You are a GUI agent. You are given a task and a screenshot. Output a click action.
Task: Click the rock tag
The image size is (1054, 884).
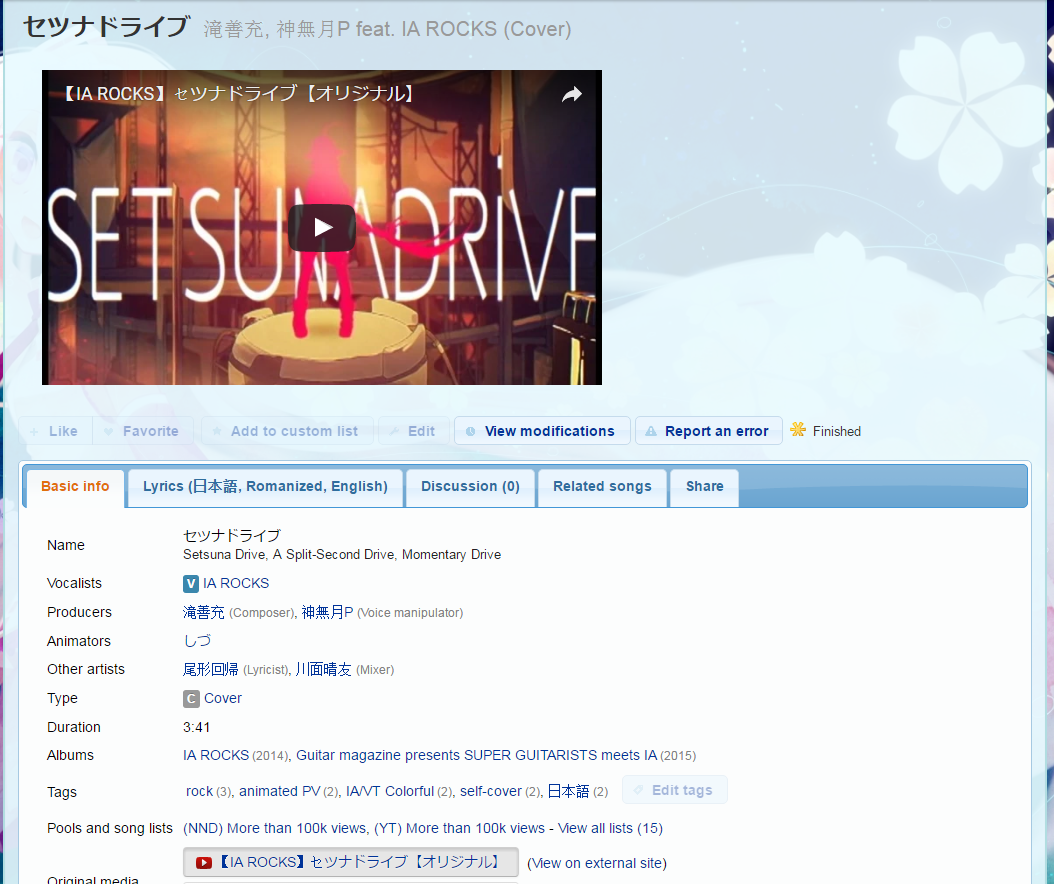199,791
